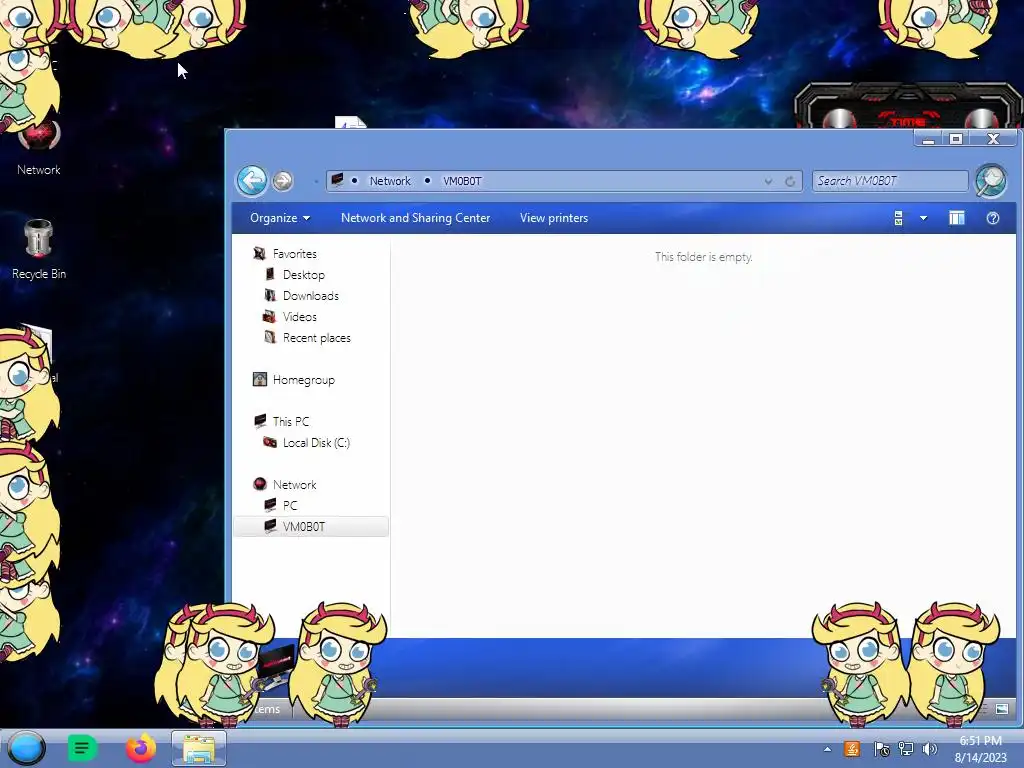Launch the green notes app from taskbar
The image size is (1024, 768).
coord(82,748)
